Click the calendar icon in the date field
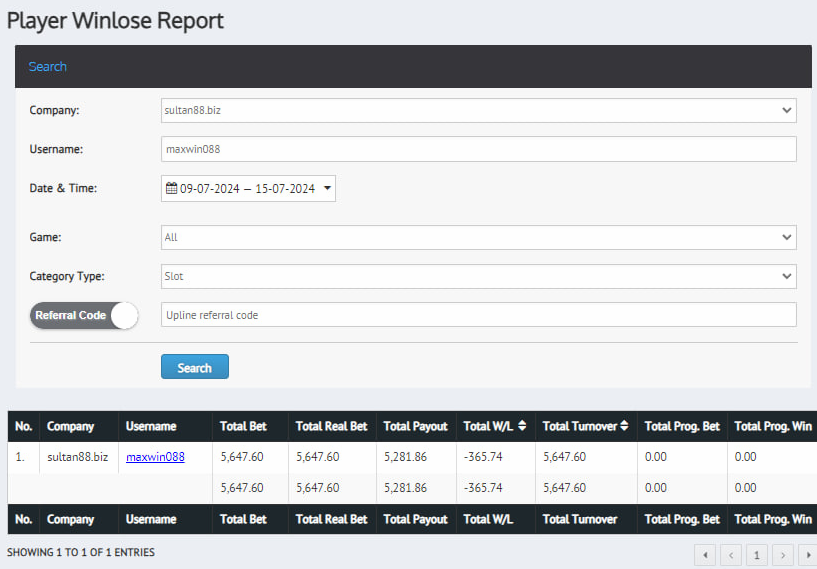Image resolution: width=817 pixels, height=569 pixels. point(171,188)
